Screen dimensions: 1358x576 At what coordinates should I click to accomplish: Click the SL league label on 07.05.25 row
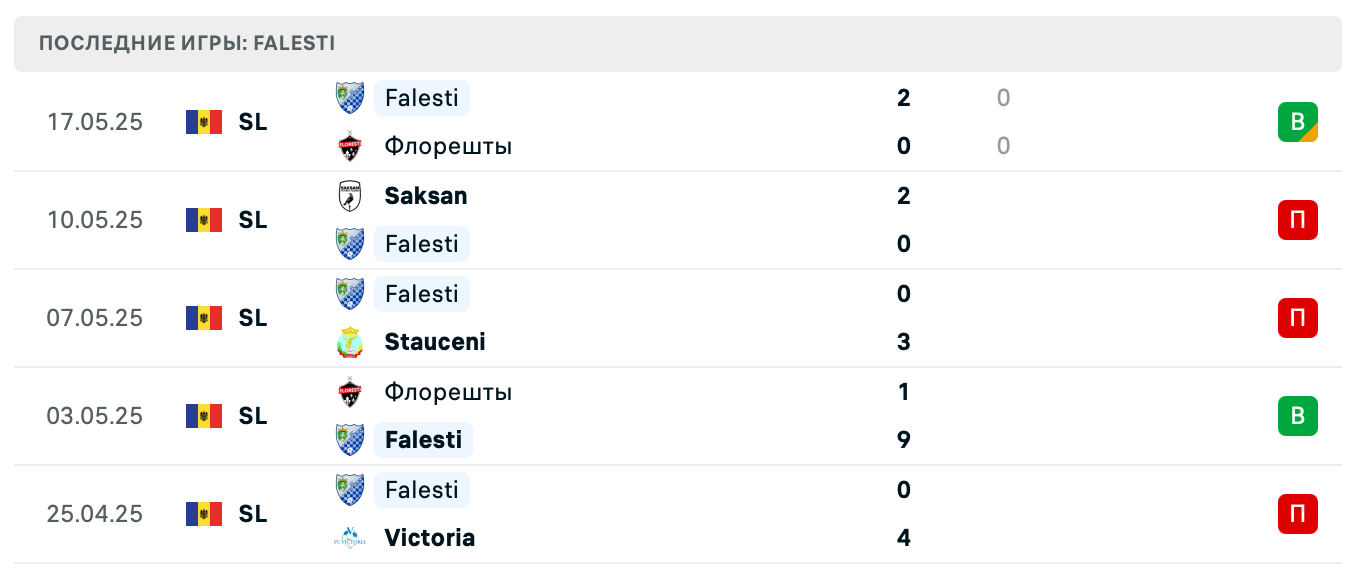click(x=253, y=318)
